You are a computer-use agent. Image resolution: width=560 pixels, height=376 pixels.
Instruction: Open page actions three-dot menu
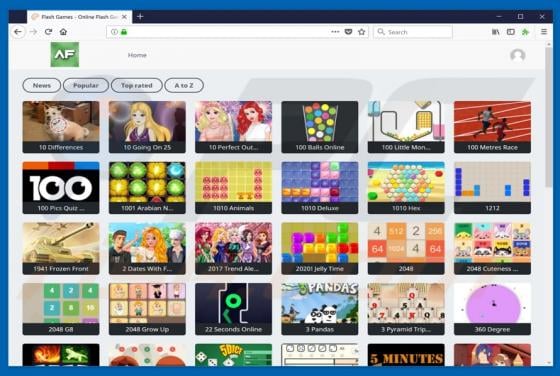point(335,32)
